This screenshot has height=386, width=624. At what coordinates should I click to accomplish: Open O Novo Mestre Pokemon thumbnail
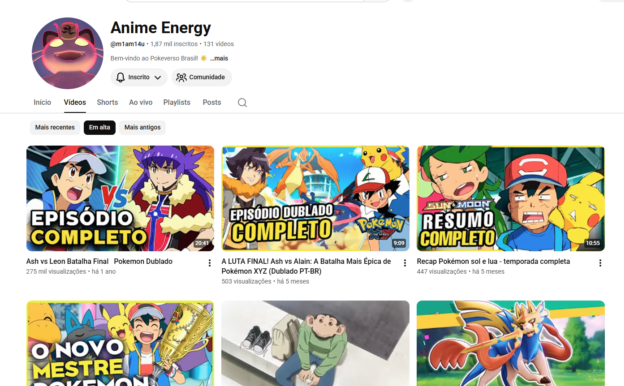pyautogui.click(x=120, y=343)
